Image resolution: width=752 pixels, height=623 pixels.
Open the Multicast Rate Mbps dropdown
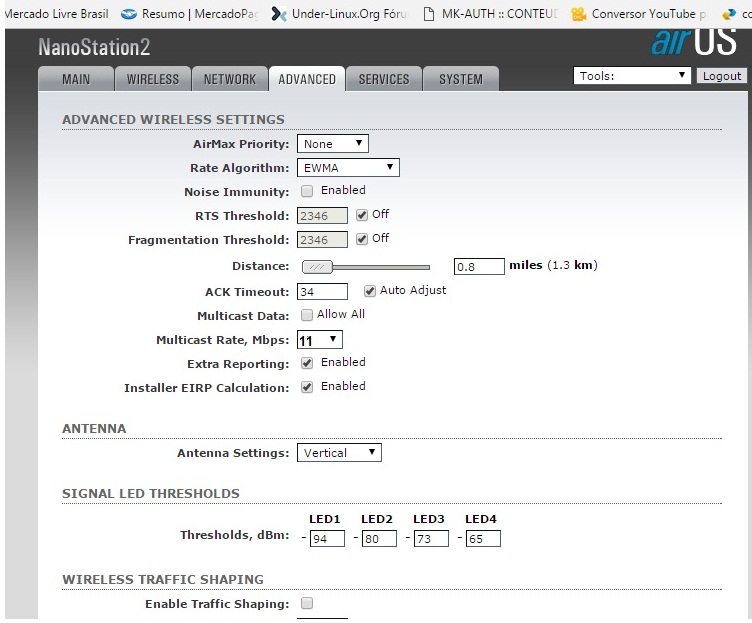[319, 340]
